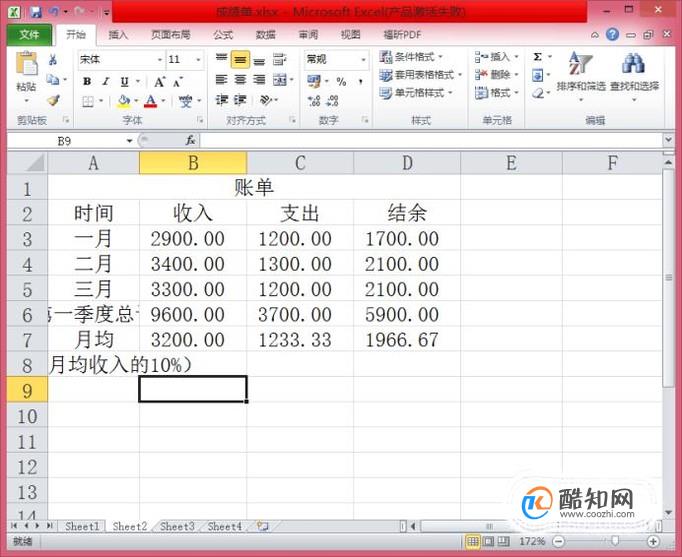Align text left
This screenshot has width=682, height=557.
pos(222,80)
